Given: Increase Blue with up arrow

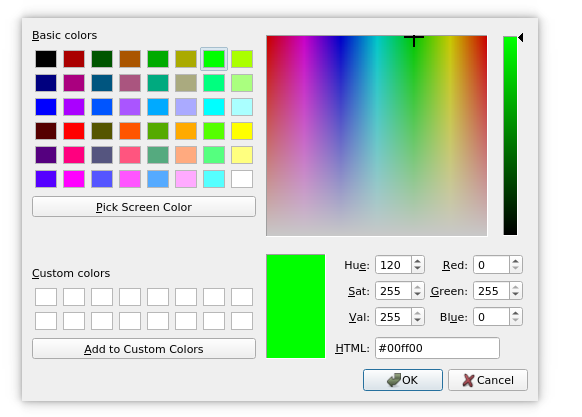Looking at the screenshot, I should coord(516,313).
